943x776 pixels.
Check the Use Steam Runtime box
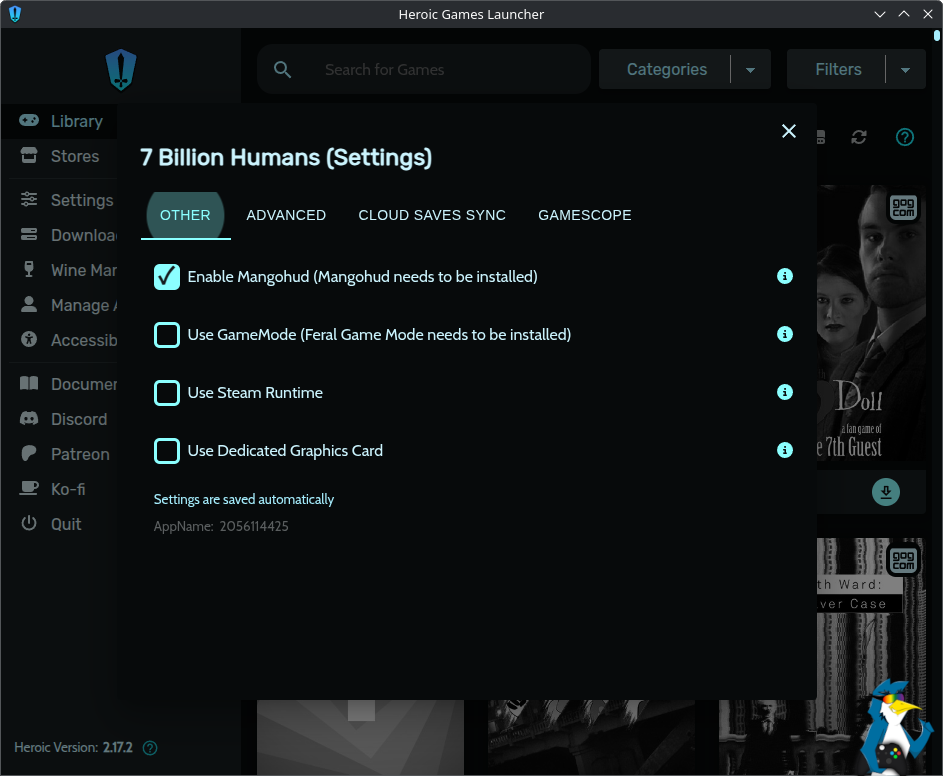pyautogui.click(x=167, y=392)
